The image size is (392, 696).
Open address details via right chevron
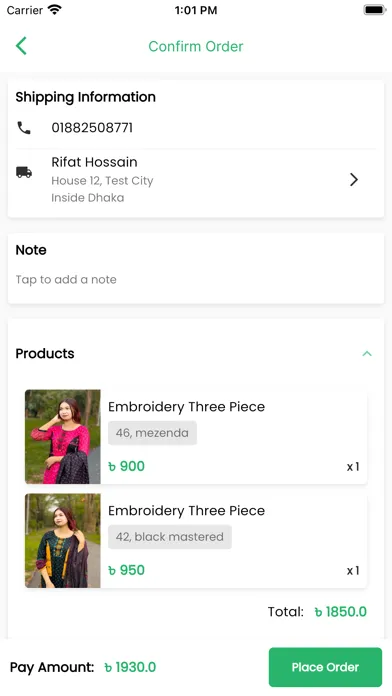tap(353, 179)
